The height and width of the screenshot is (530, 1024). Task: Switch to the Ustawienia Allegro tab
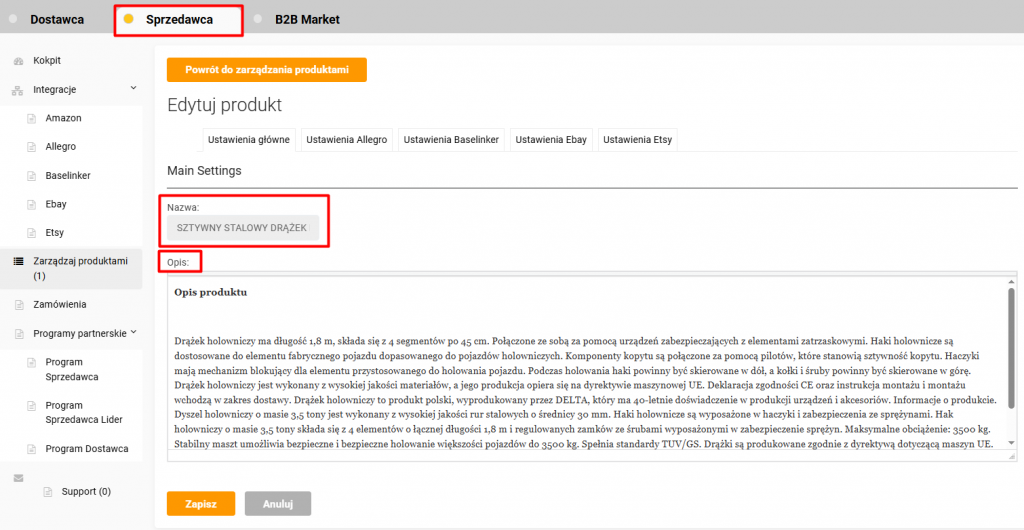pos(346,140)
